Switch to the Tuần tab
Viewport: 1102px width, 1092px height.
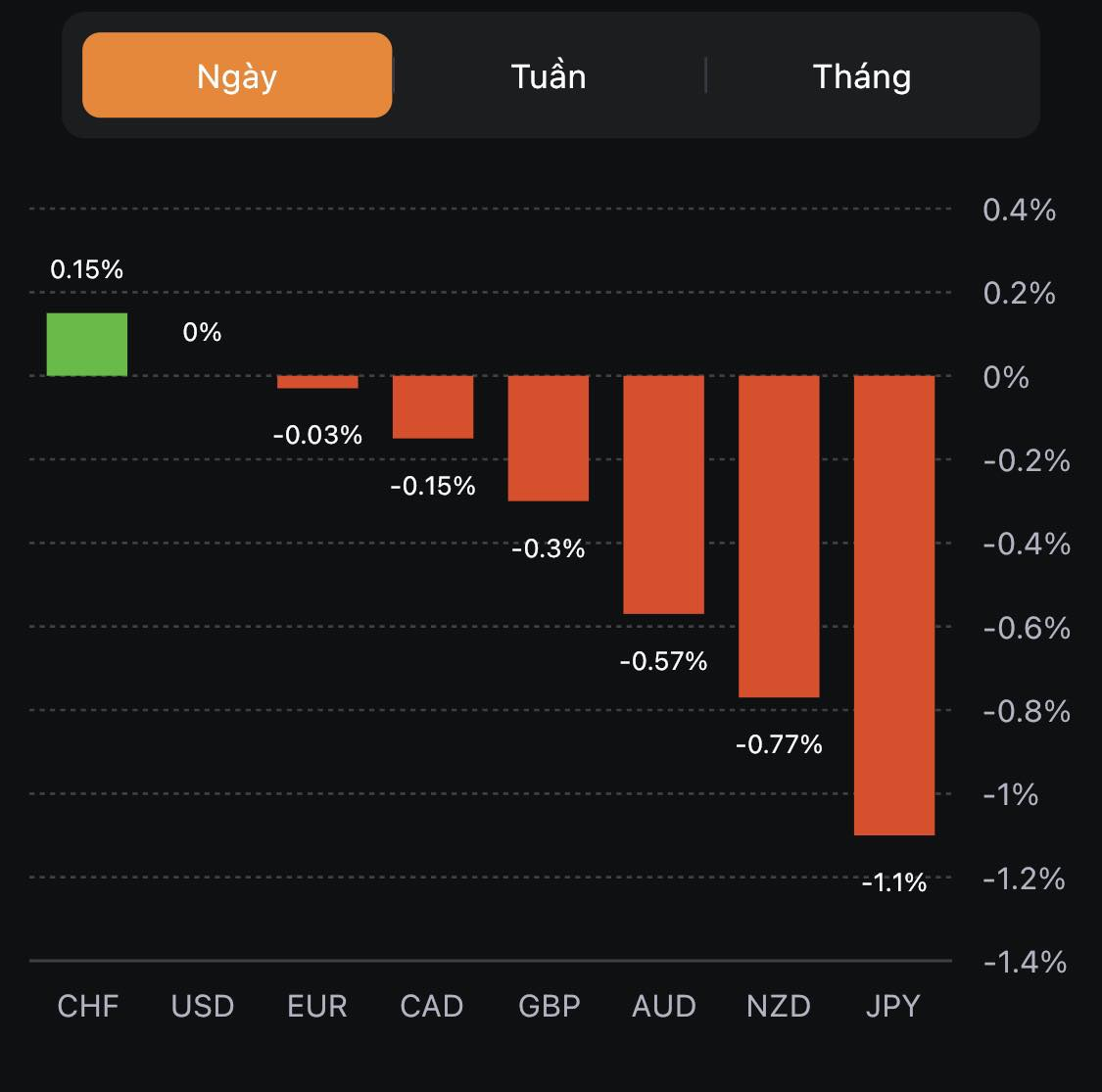pos(549,75)
